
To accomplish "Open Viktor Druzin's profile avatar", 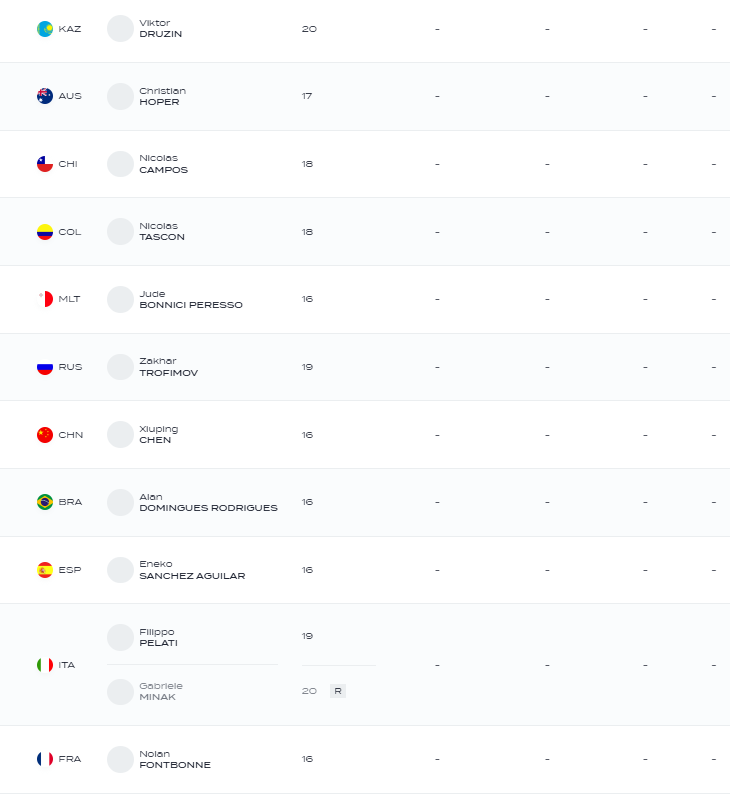I will click(x=120, y=29).
